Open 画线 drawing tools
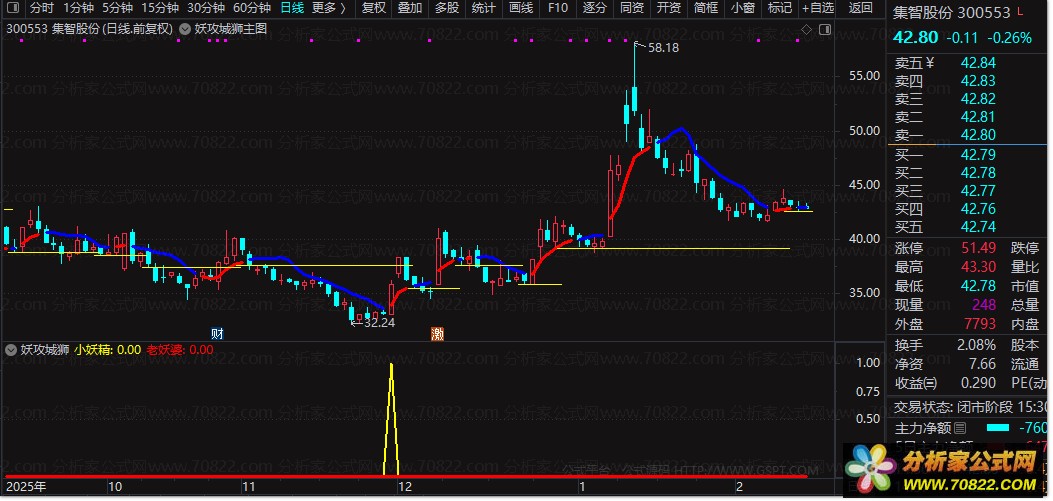The image size is (1053, 501). (x=520, y=8)
